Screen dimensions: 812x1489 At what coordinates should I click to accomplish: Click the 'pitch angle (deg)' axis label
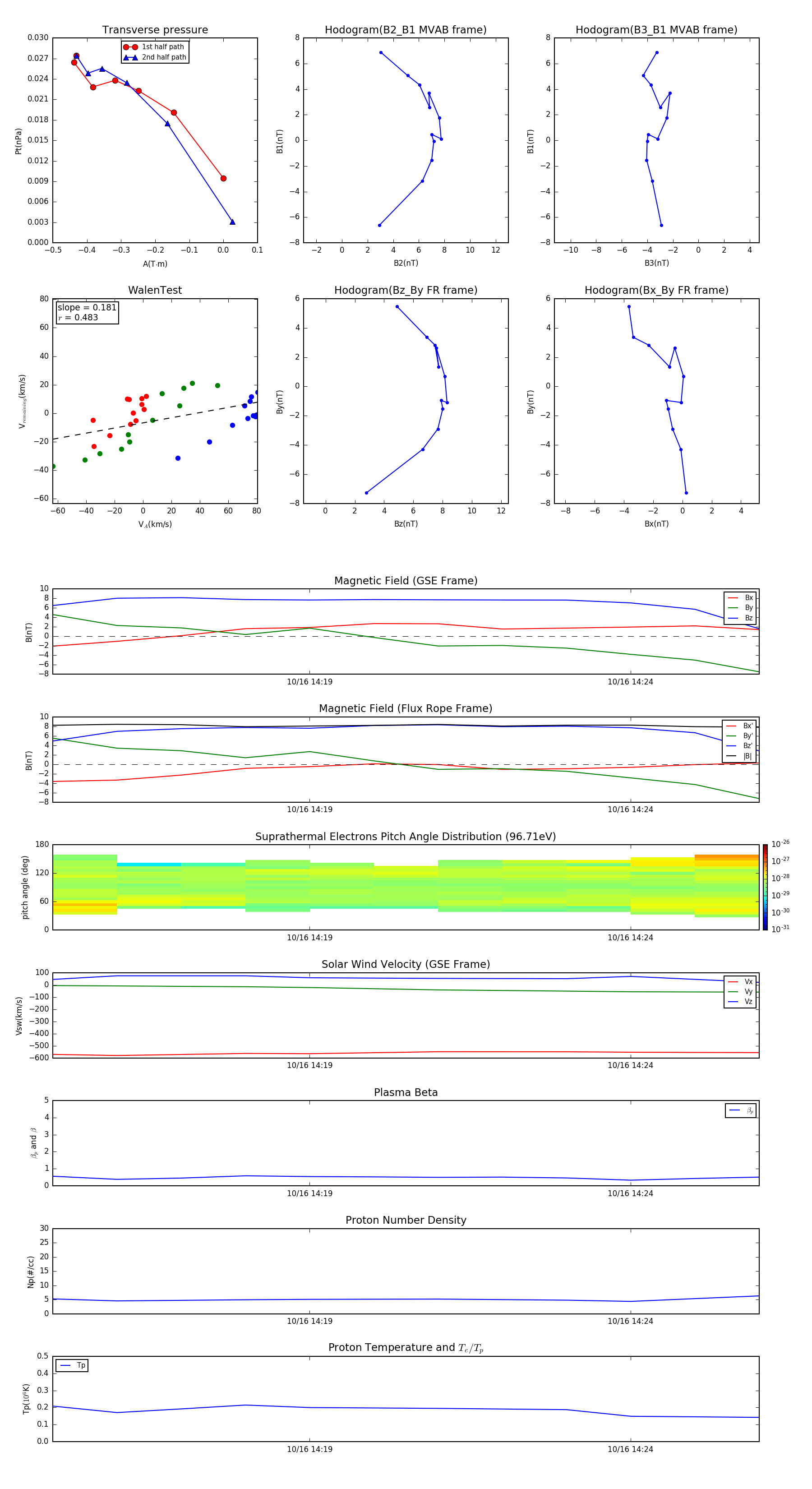(25, 887)
